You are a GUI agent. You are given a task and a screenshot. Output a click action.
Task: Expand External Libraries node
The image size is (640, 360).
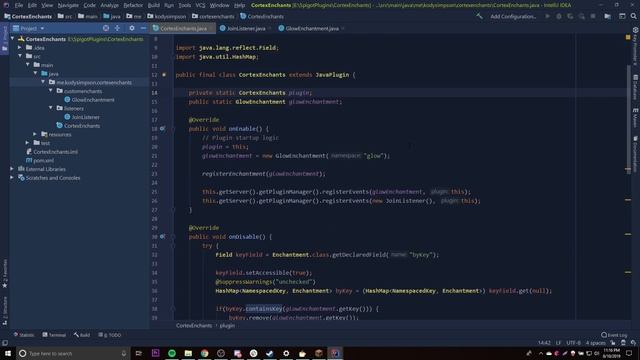point(12,169)
